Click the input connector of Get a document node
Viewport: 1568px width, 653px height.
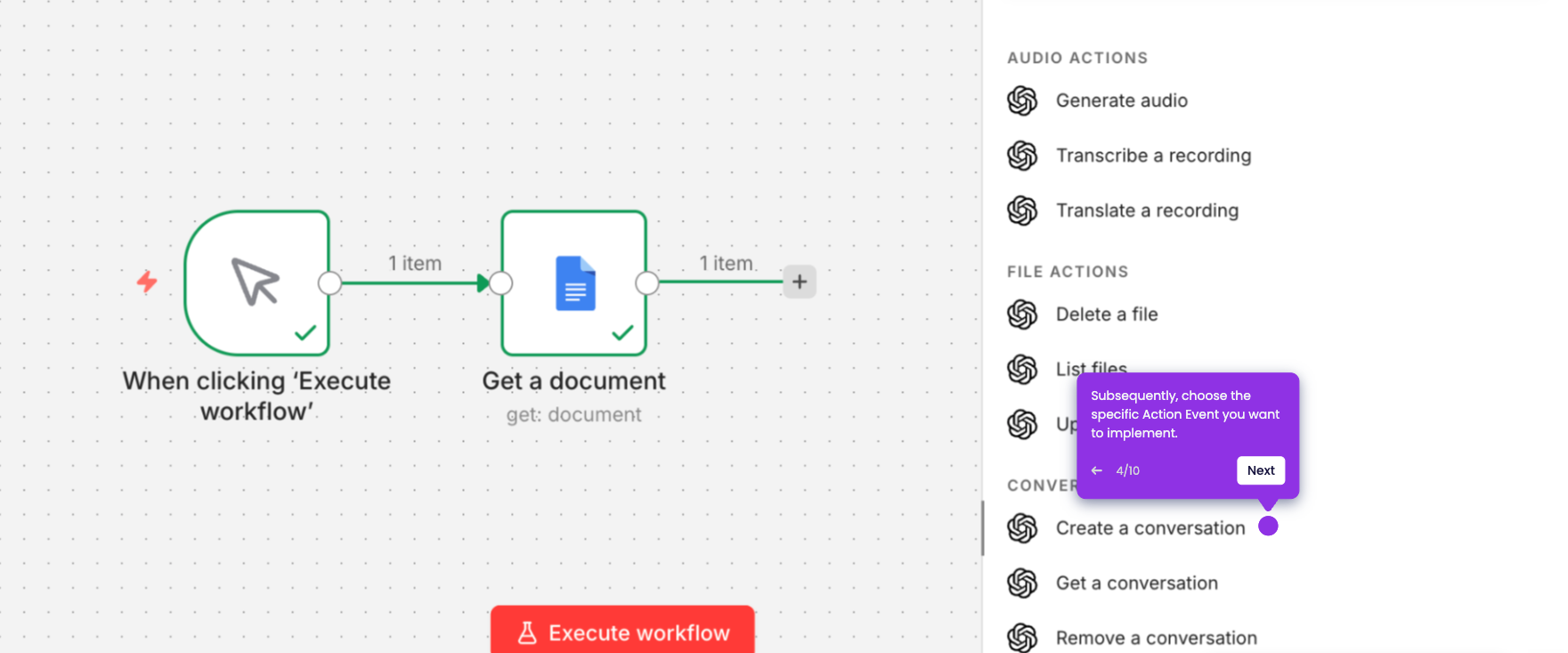pyautogui.click(x=501, y=283)
